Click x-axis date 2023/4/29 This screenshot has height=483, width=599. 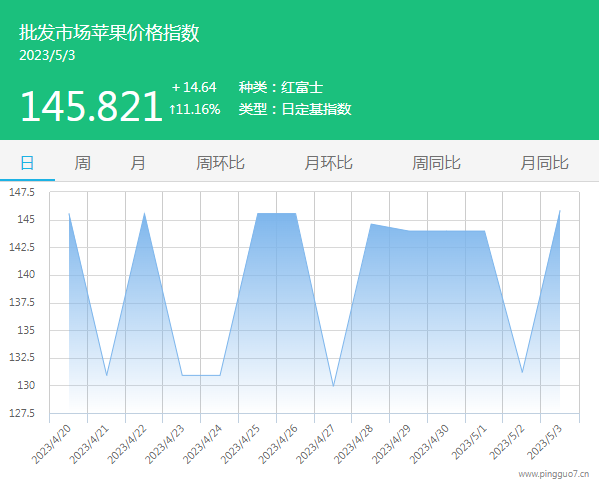391,444
